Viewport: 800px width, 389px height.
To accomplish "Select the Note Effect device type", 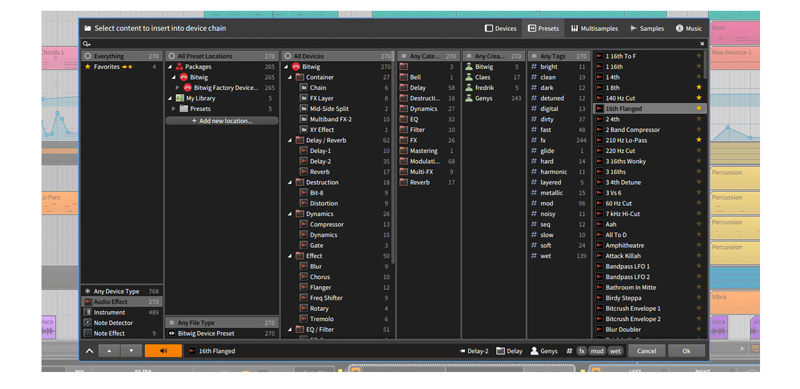I will click(121, 333).
